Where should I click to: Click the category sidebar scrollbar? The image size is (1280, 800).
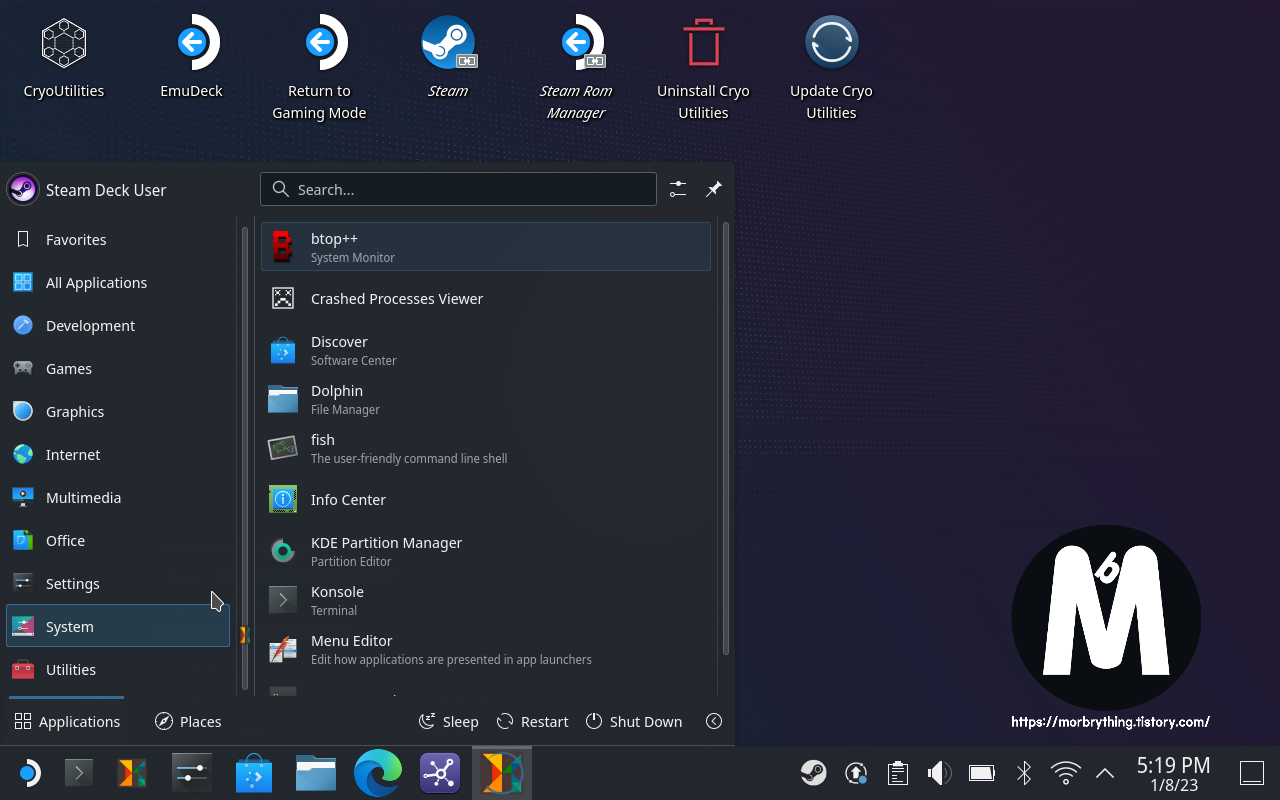[x=246, y=457]
